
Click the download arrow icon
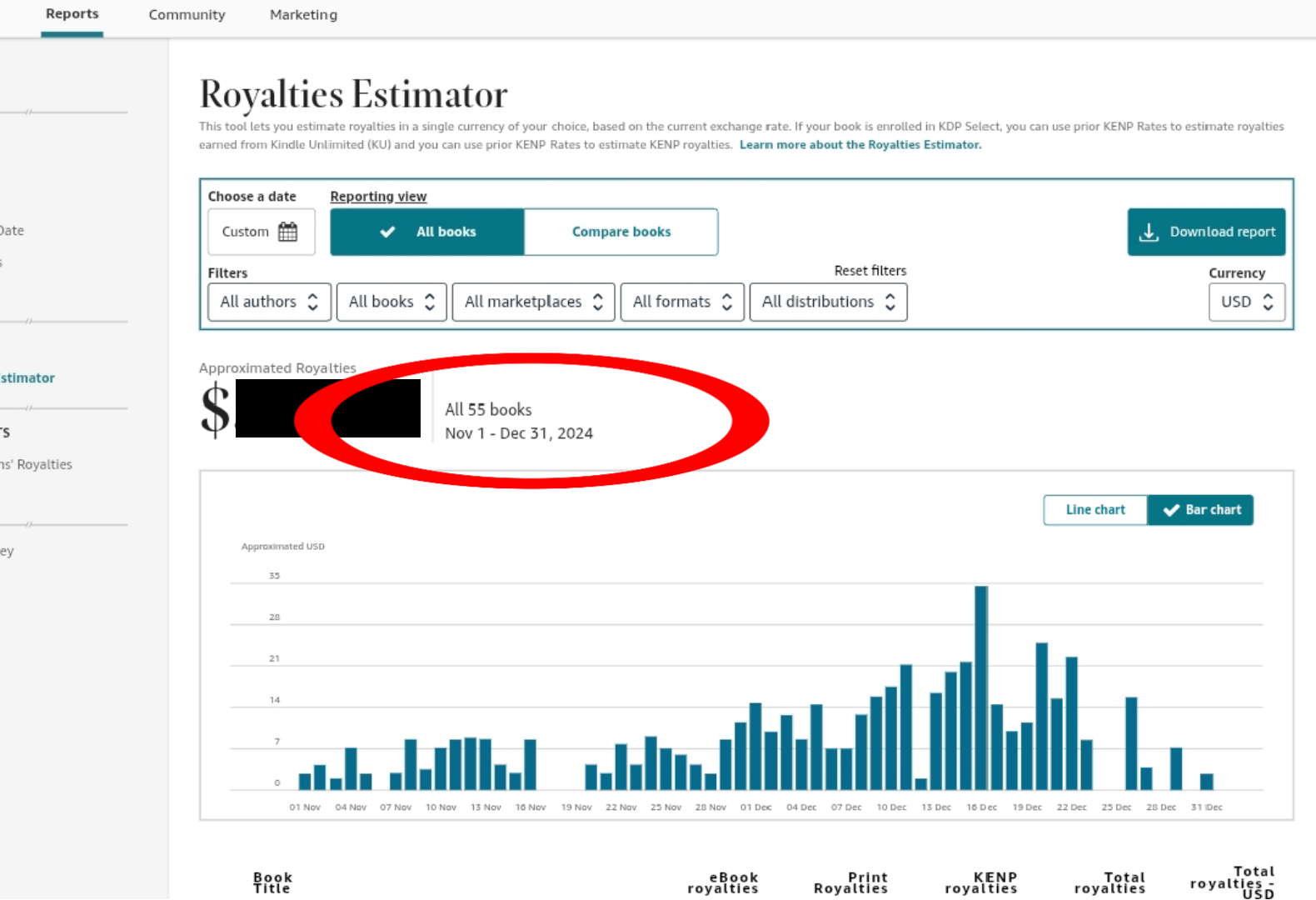click(x=1149, y=232)
